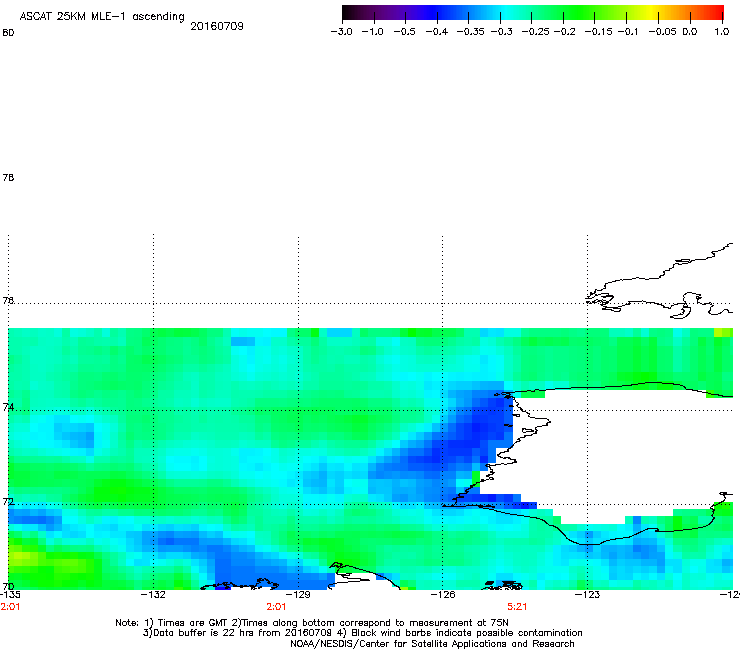The height and width of the screenshot is (650, 740).
Task: Select the -0.35 color scale label
Action: tap(470, 32)
